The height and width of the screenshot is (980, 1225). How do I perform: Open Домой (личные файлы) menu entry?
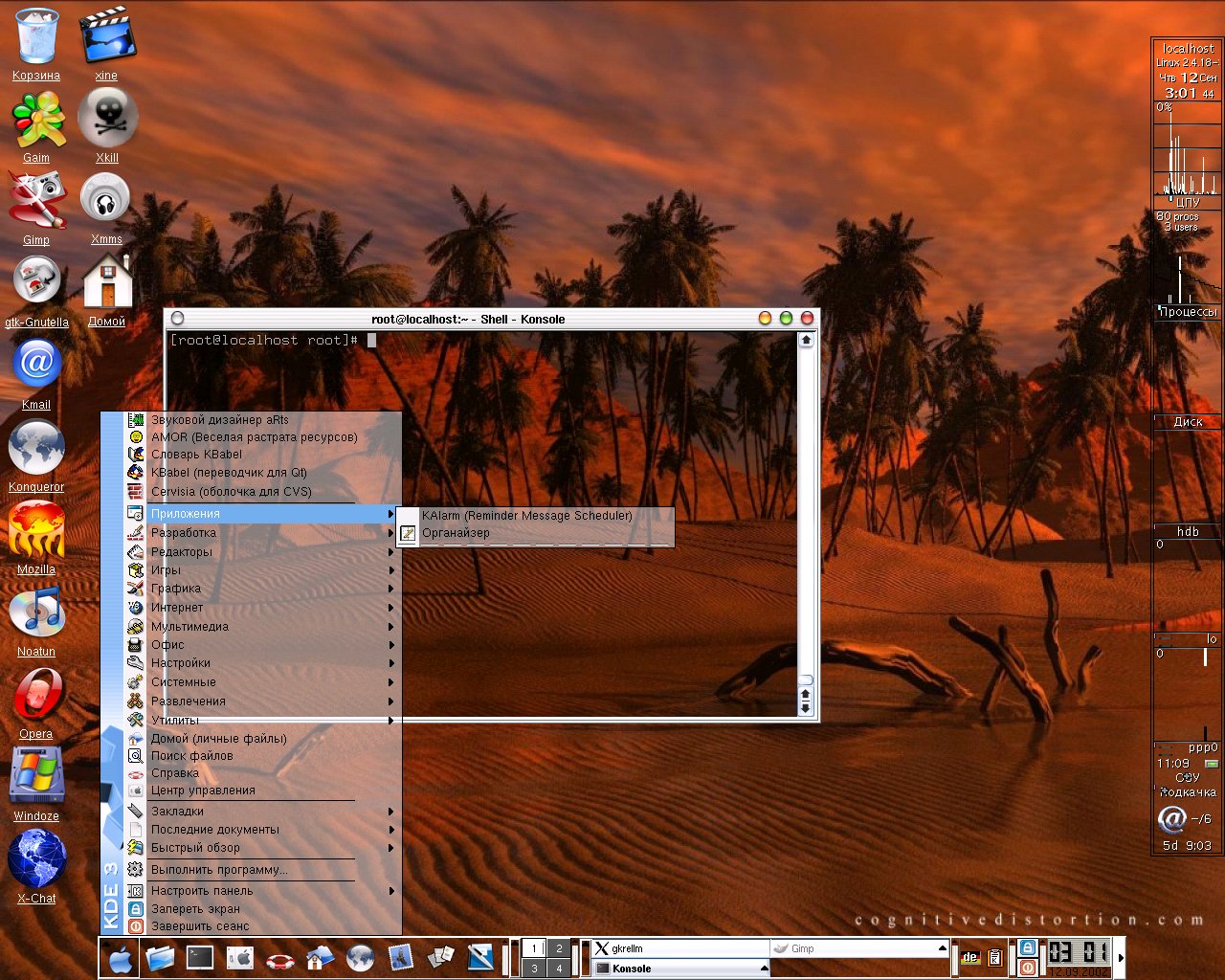click(262, 739)
